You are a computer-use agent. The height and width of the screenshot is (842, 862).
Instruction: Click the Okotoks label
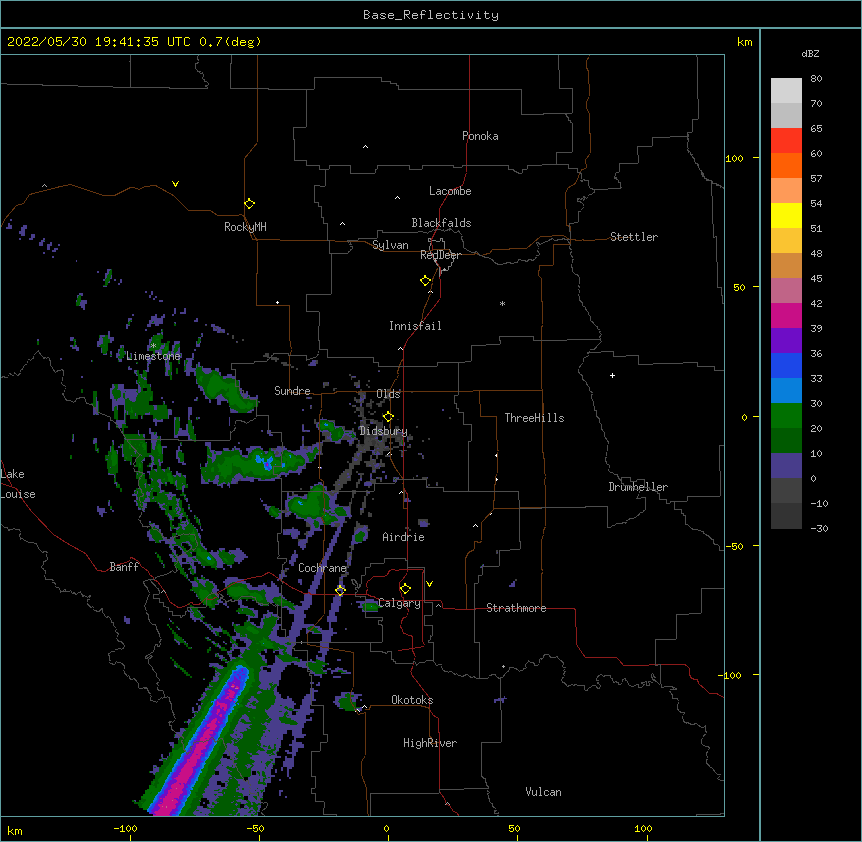(412, 700)
